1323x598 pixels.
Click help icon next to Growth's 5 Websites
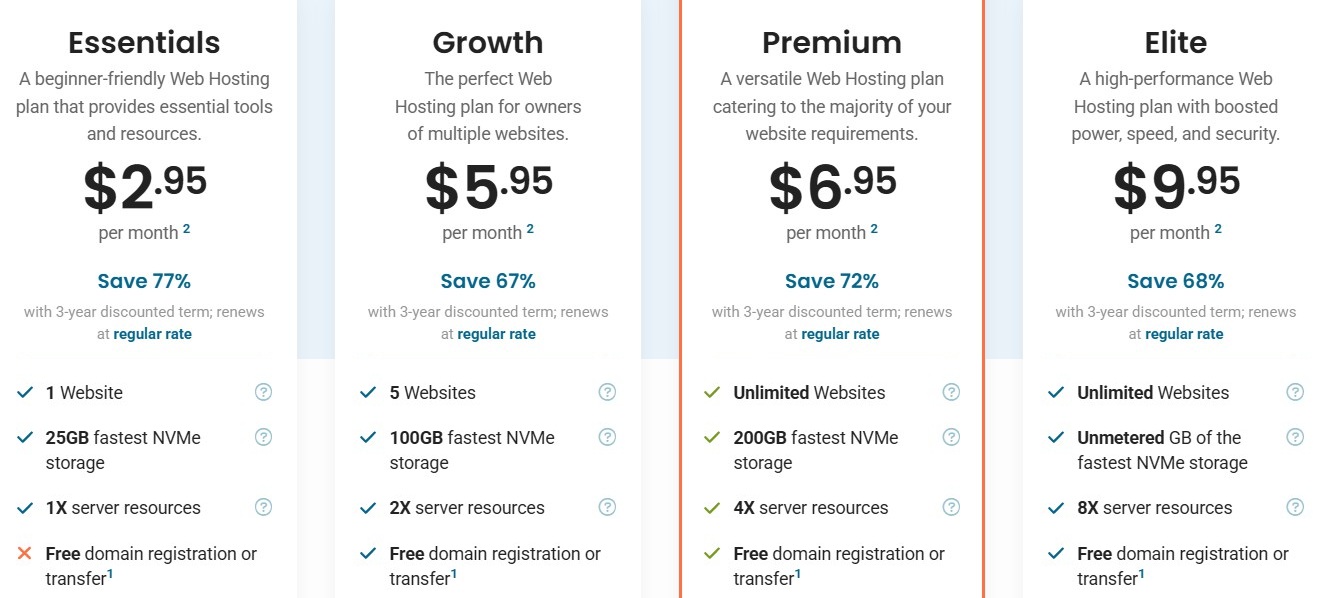pos(607,392)
